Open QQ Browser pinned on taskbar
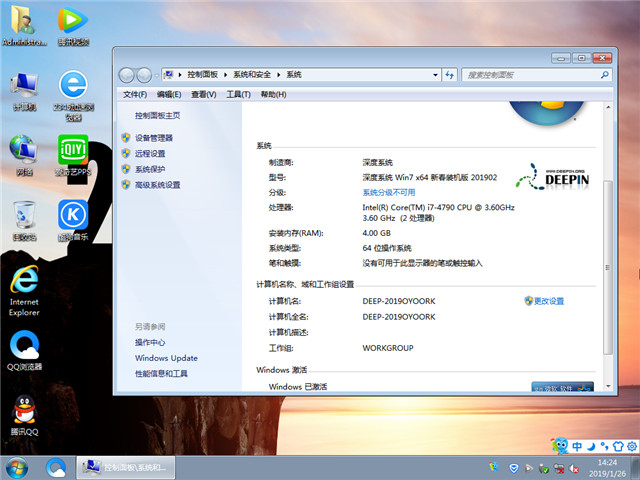The image size is (640, 480). click(x=56, y=468)
